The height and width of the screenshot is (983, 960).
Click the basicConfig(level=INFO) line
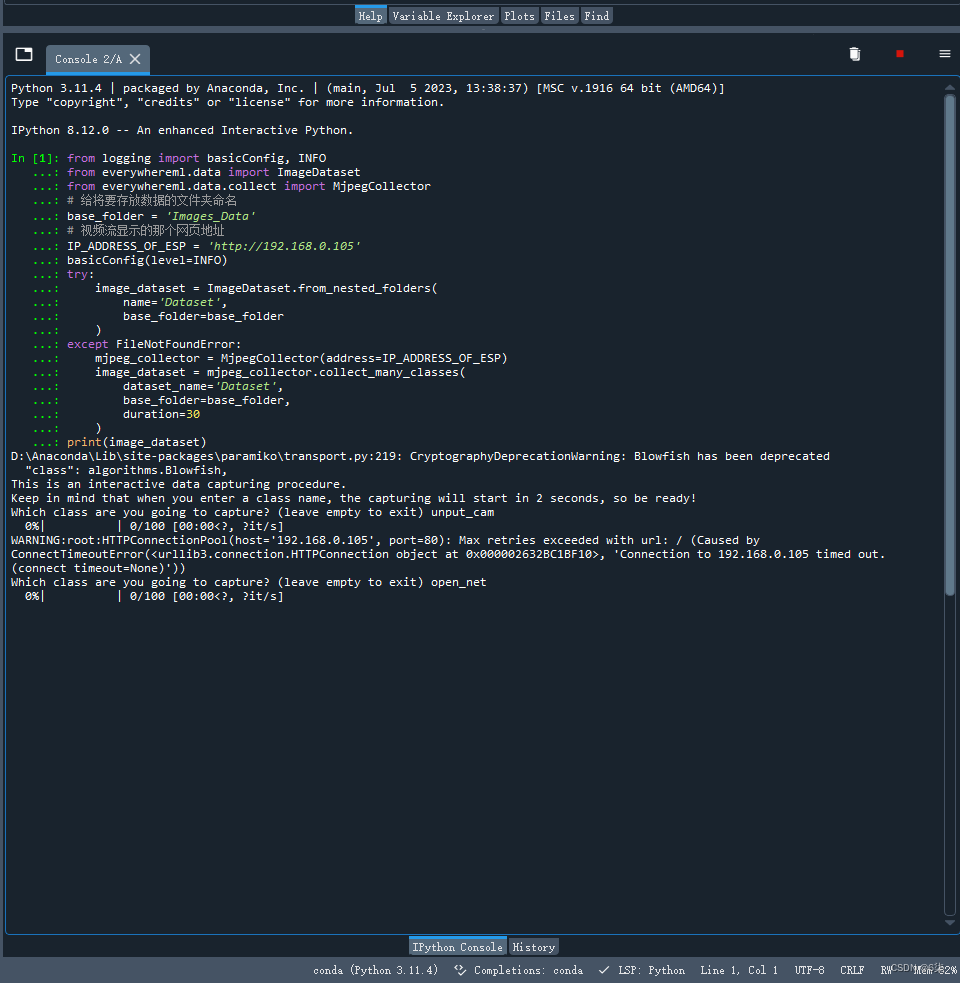pyautogui.click(x=147, y=260)
